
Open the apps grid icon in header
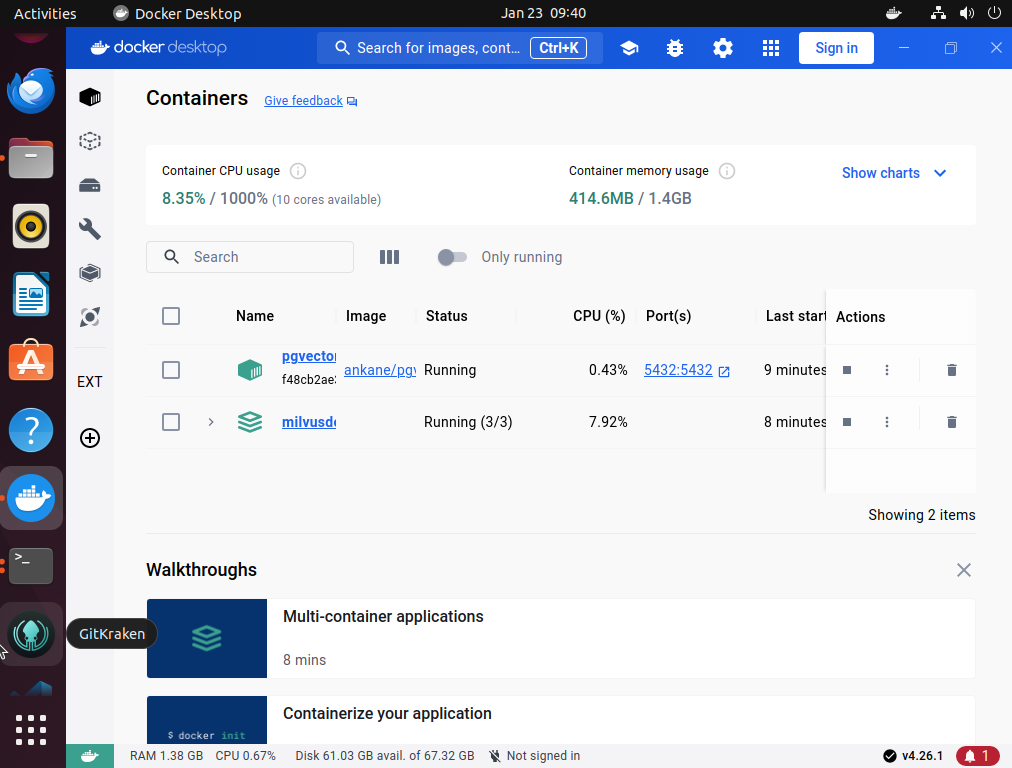click(771, 48)
